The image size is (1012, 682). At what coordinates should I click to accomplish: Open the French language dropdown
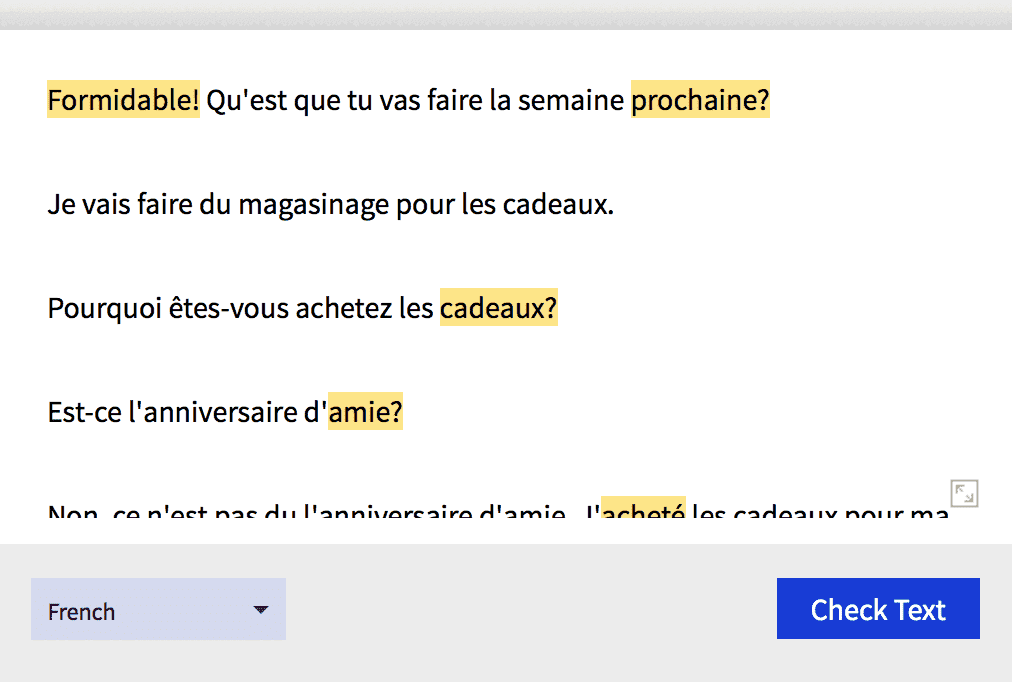(158, 610)
